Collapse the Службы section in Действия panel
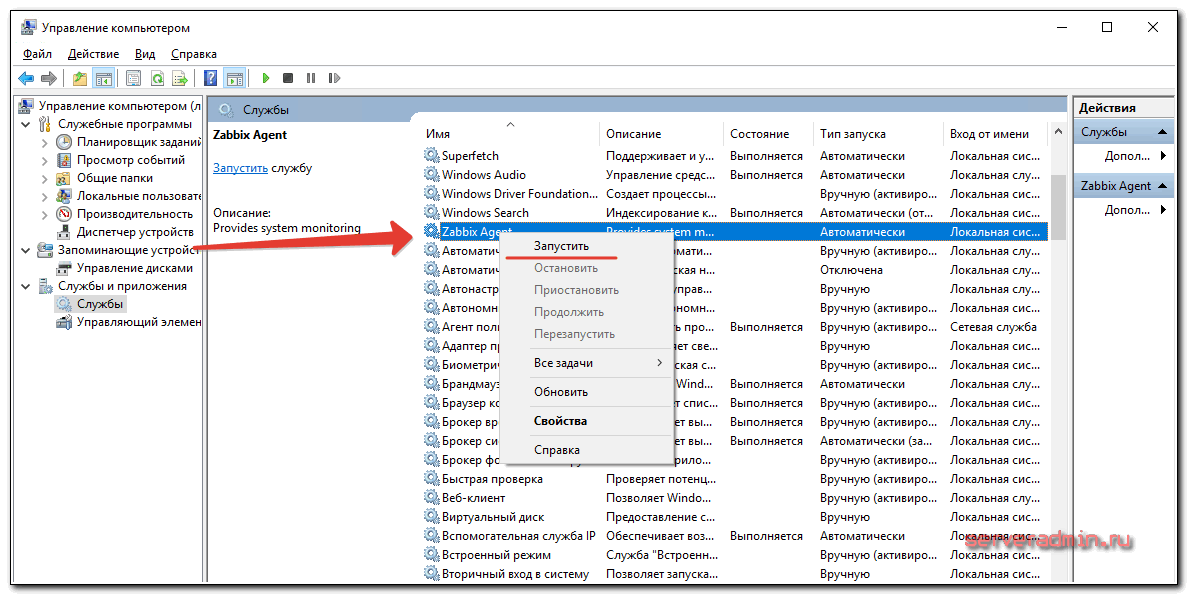This screenshot has width=1189, height=596. point(1163,132)
